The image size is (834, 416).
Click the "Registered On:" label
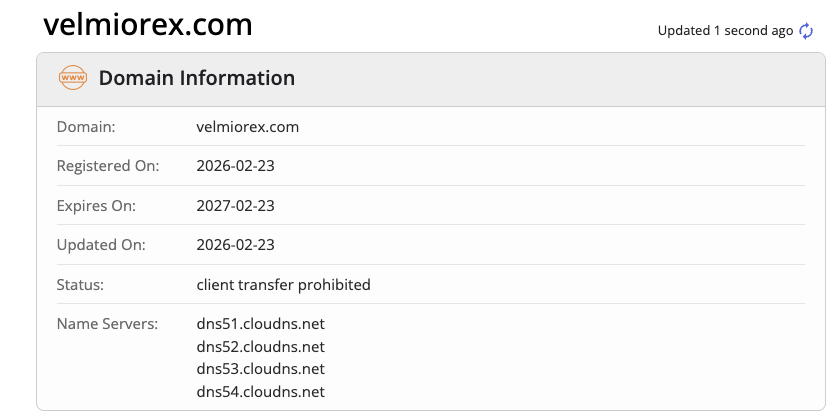pos(107,166)
